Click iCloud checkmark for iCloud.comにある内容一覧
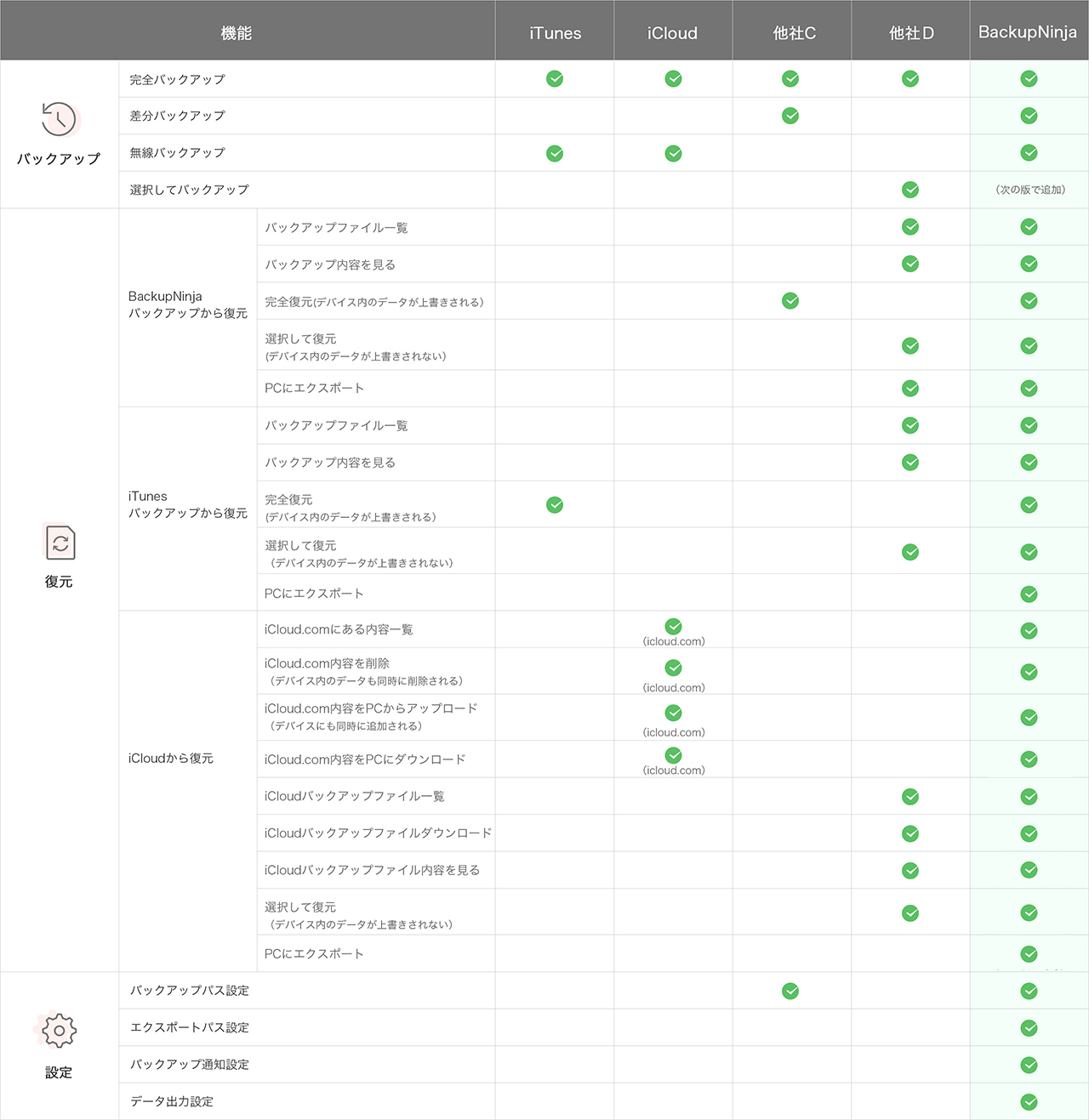The height and width of the screenshot is (1120, 1089). tap(673, 626)
